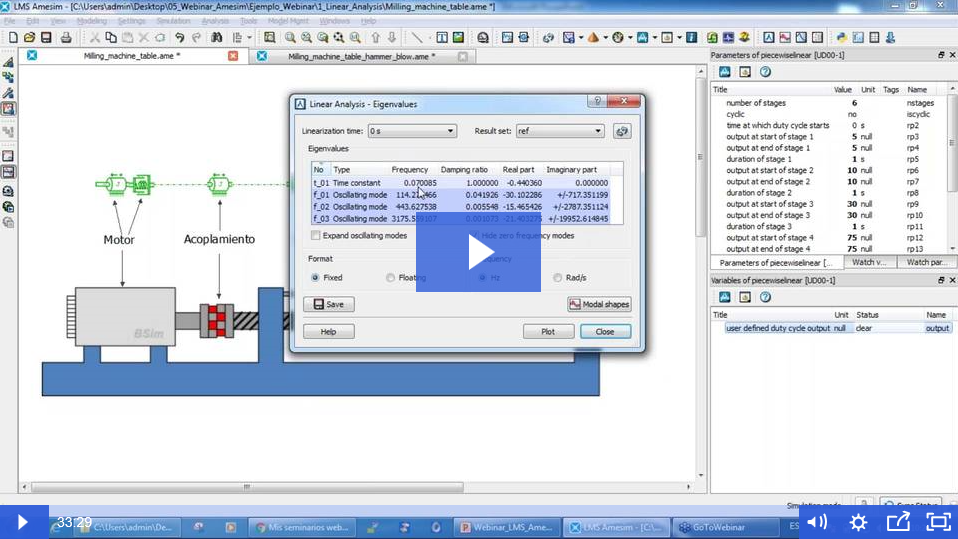Click the horizontal scrollbar of the sketch area
This screenshot has width=958, height=539.
247,487
